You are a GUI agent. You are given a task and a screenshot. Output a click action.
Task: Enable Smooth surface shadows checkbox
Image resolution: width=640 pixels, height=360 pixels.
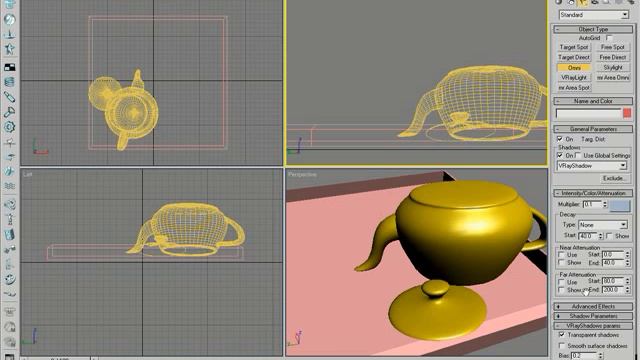(562, 346)
